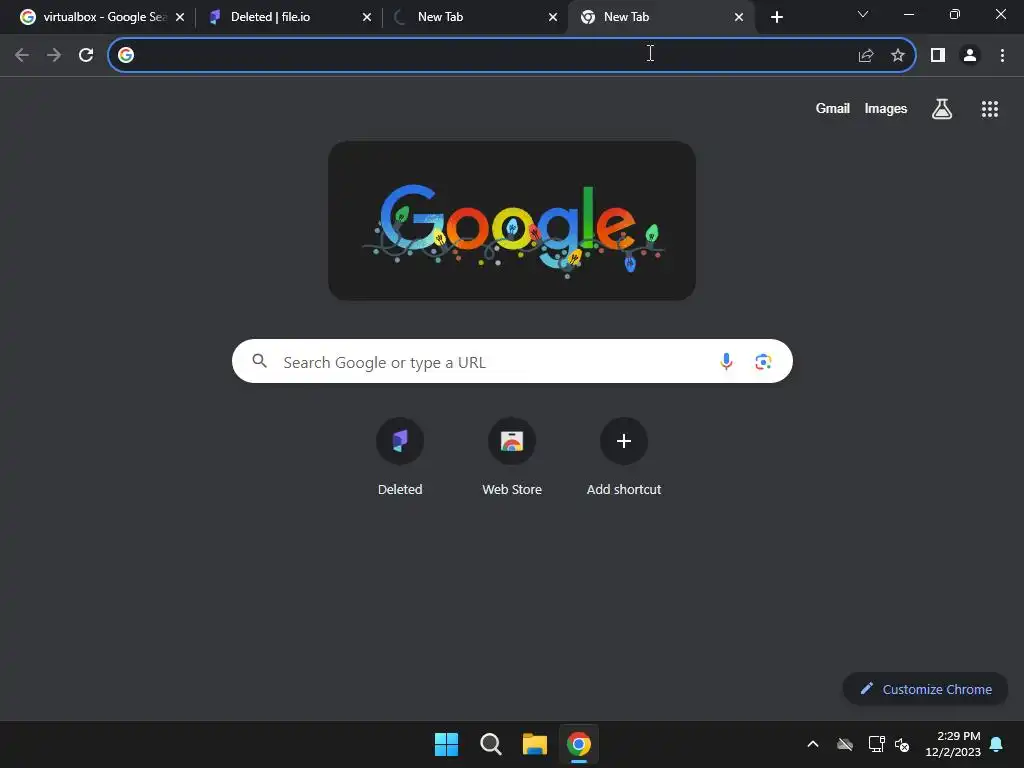Open the Images link
The height and width of the screenshot is (768, 1024).
coord(886,108)
